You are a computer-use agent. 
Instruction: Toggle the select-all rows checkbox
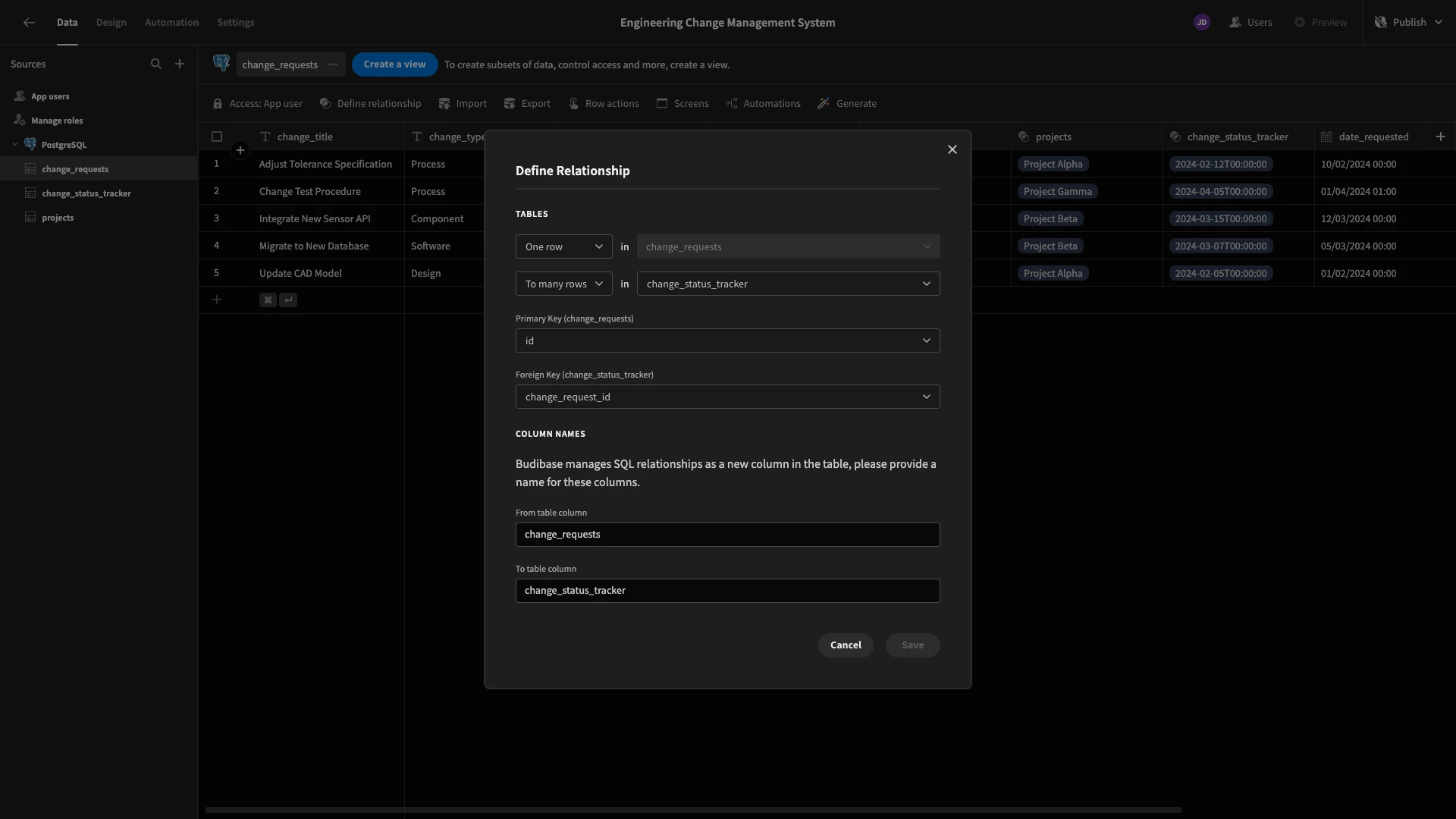pos(217,136)
